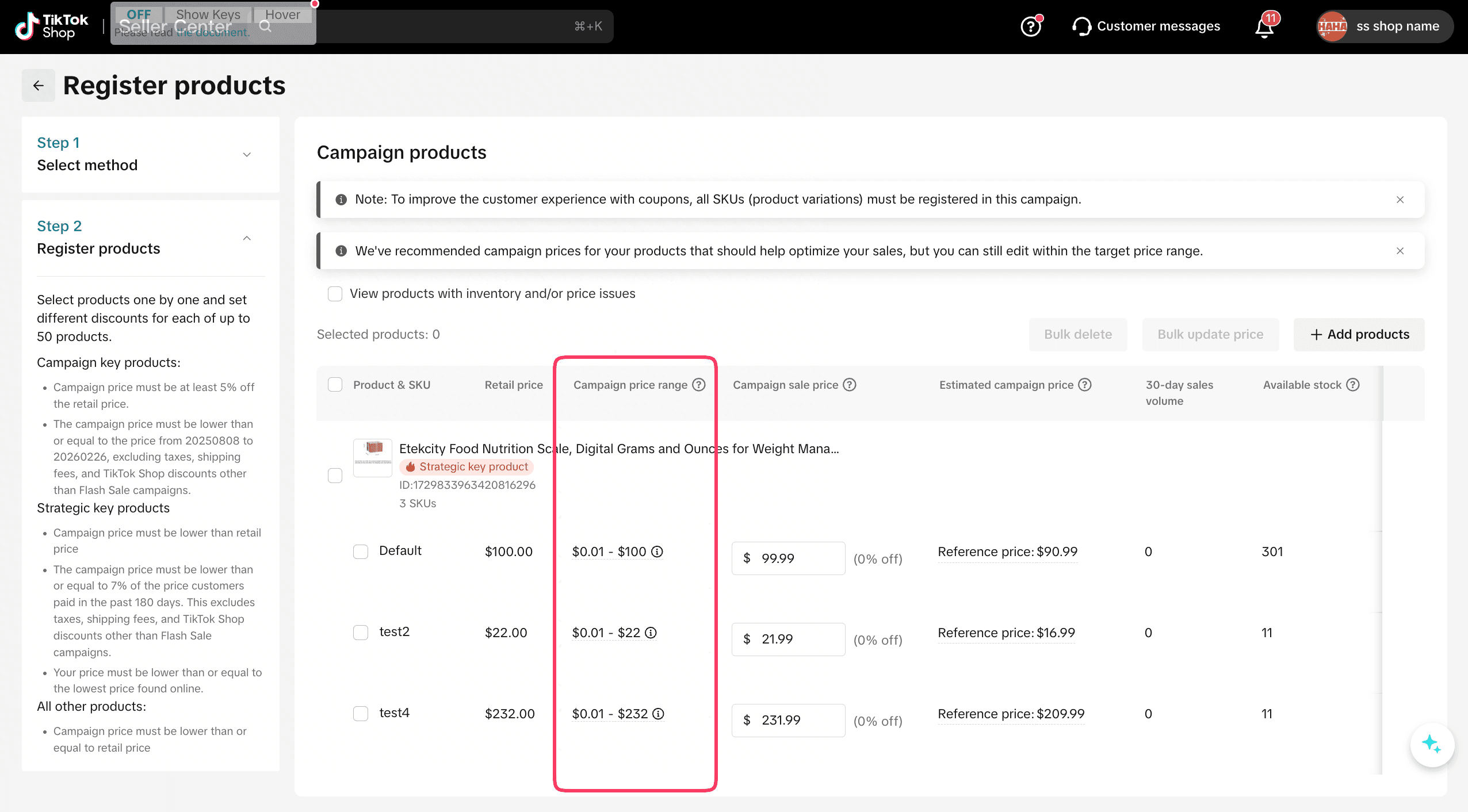The image size is (1468, 812).
Task: Click help icon beside Campaign sale price
Action: [x=850, y=385]
